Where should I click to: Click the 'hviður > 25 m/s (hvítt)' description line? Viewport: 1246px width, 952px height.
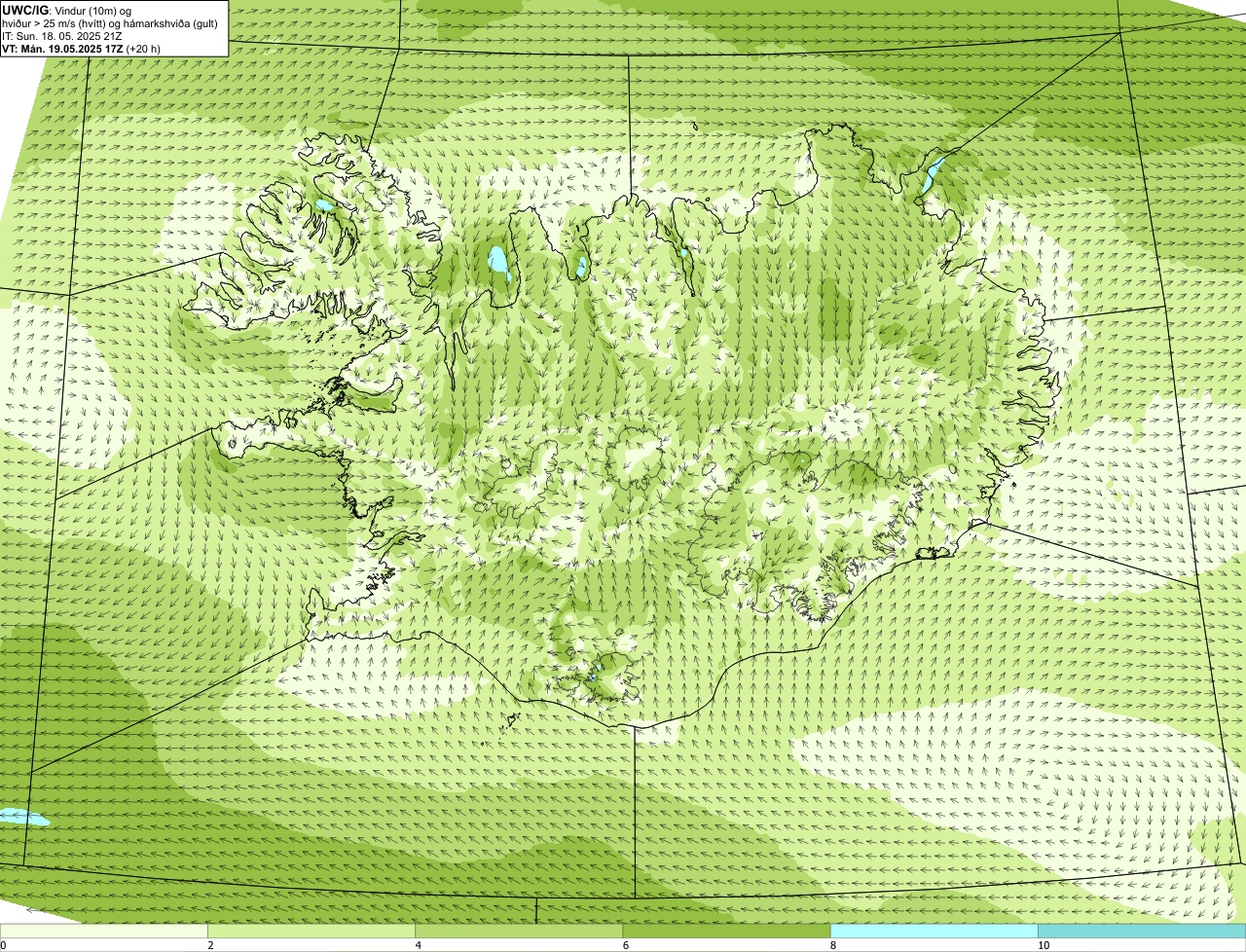(x=110, y=23)
